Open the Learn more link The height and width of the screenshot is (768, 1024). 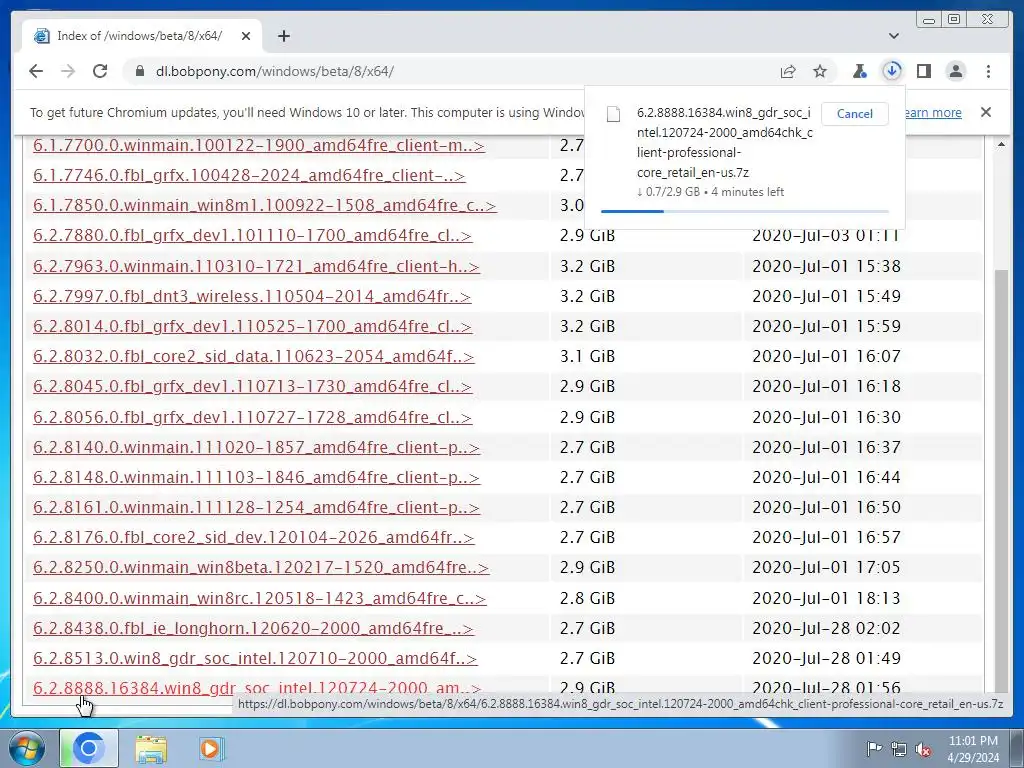point(933,112)
